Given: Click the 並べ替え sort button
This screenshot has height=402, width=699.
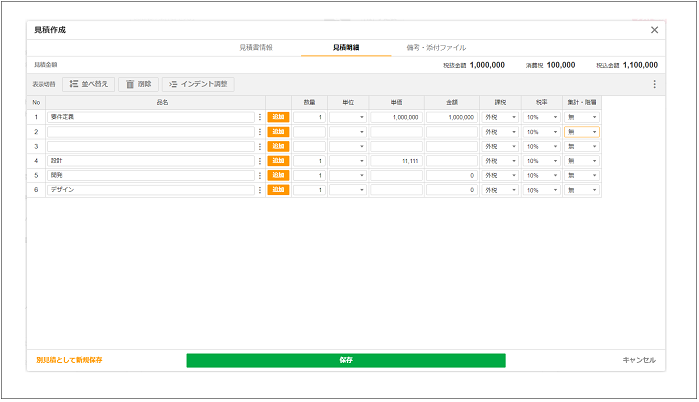Looking at the screenshot, I should (89, 84).
